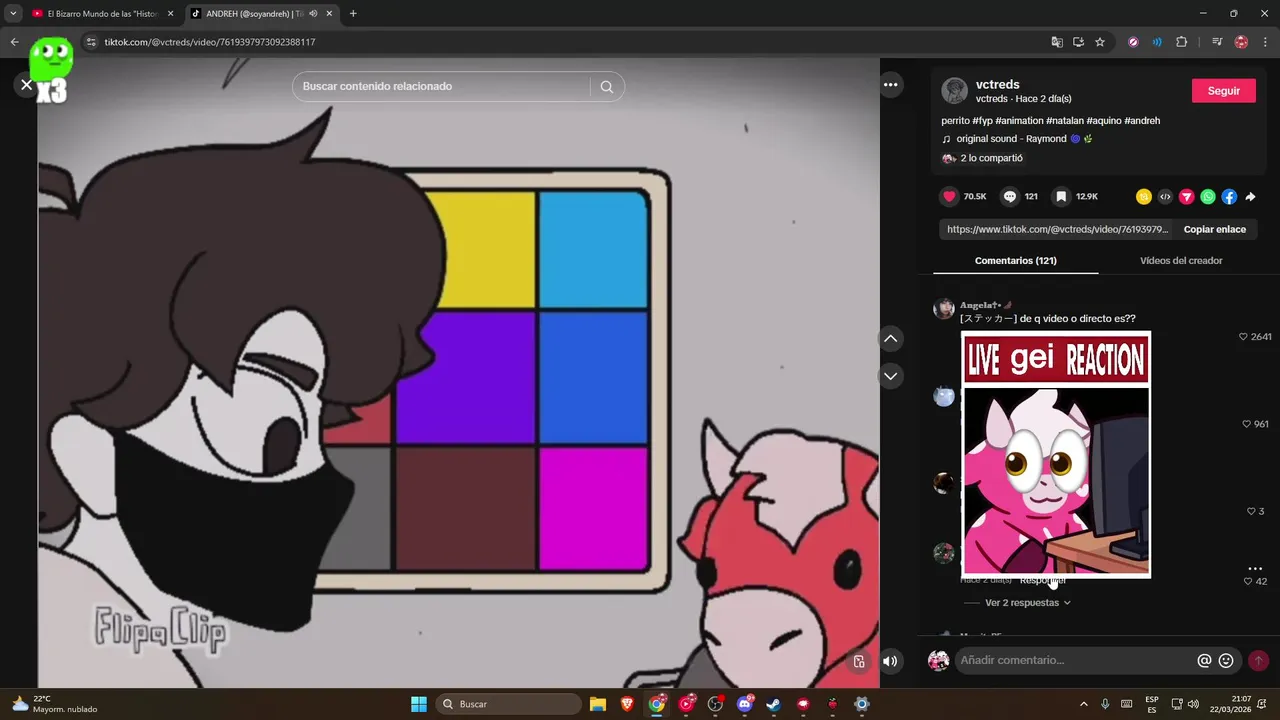1280x720 pixels.
Task: Mute video with the speaker icon
Action: tap(890, 661)
